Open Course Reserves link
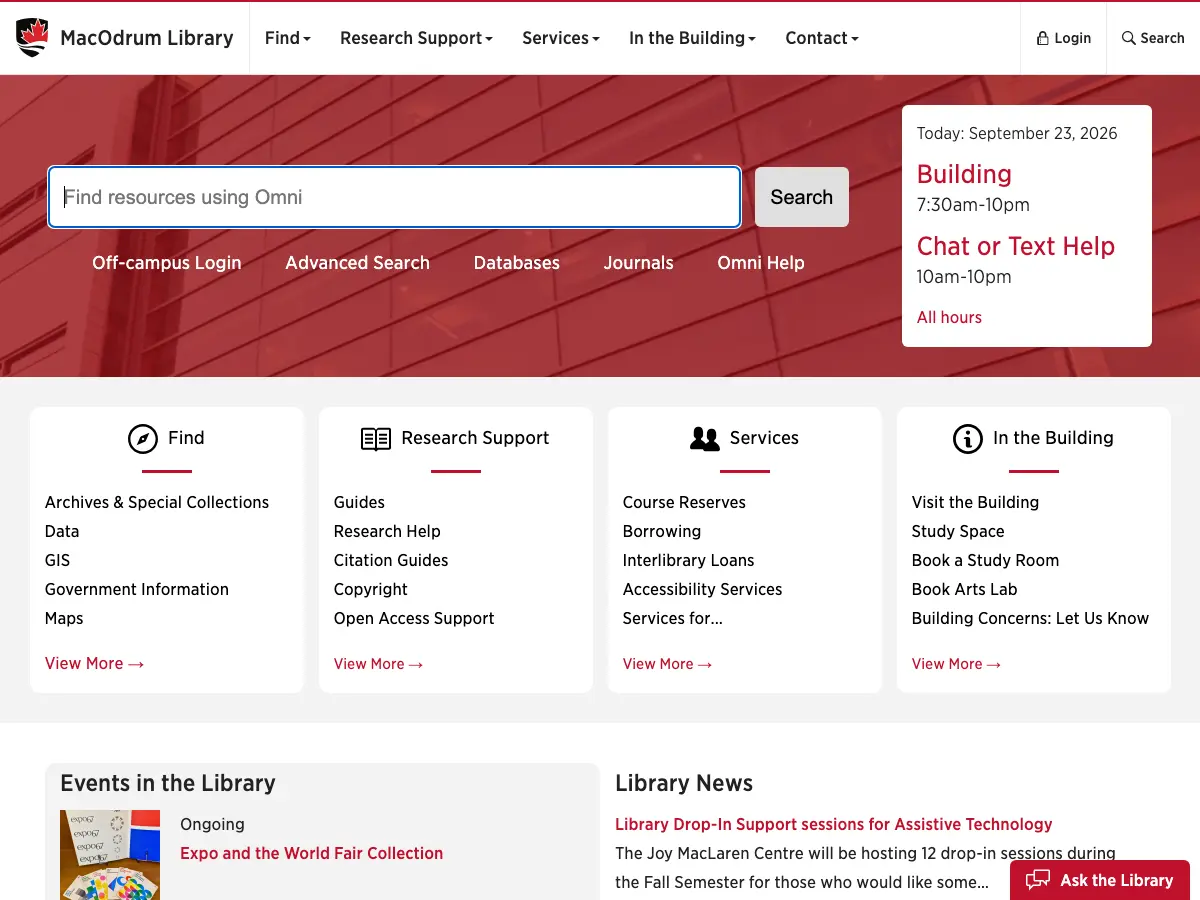 point(684,502)
